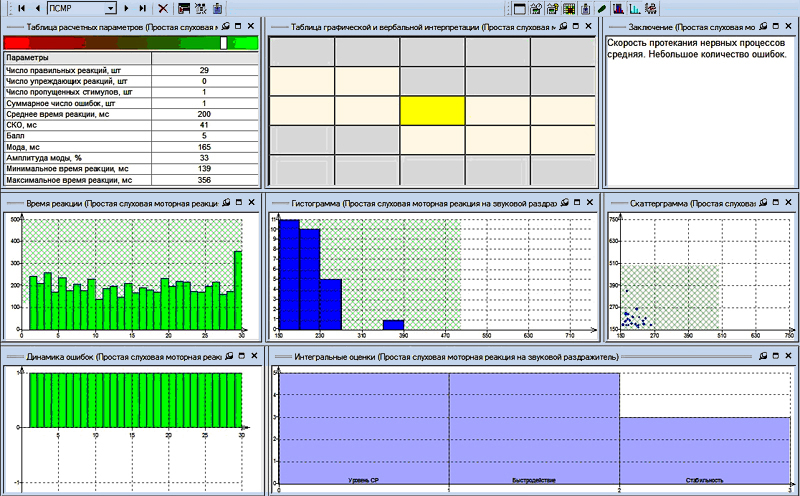
Task: Click the isolated small blue bar near 390 in Гистограмма
Action: (x=393, y=325)
